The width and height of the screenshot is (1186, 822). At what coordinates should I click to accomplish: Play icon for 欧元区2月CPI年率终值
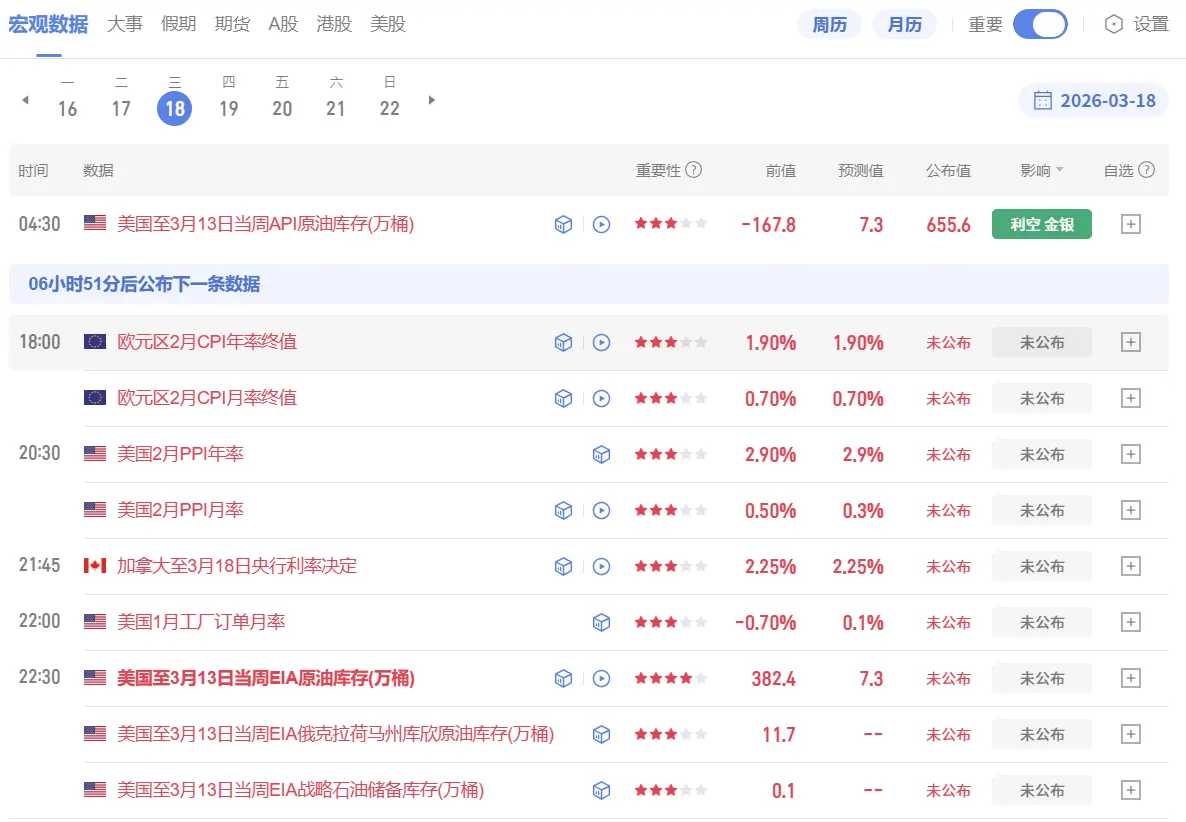click(x=601, y=343)
